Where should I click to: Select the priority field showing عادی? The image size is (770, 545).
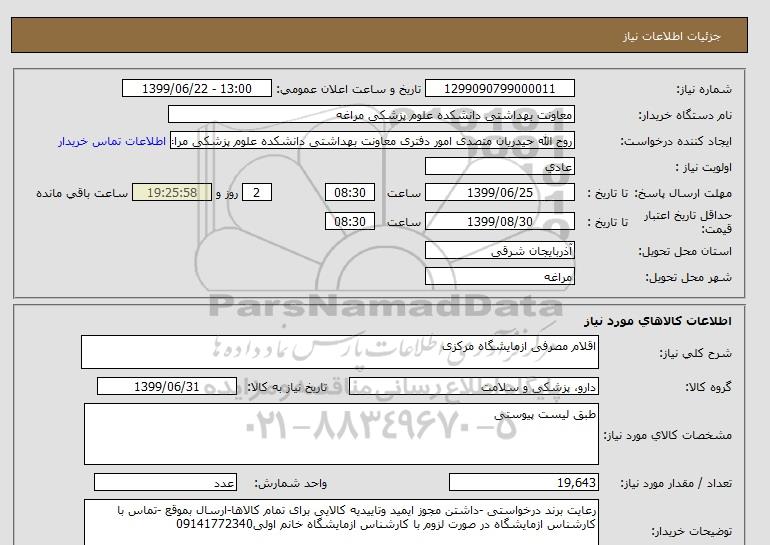tap(499, 166)
